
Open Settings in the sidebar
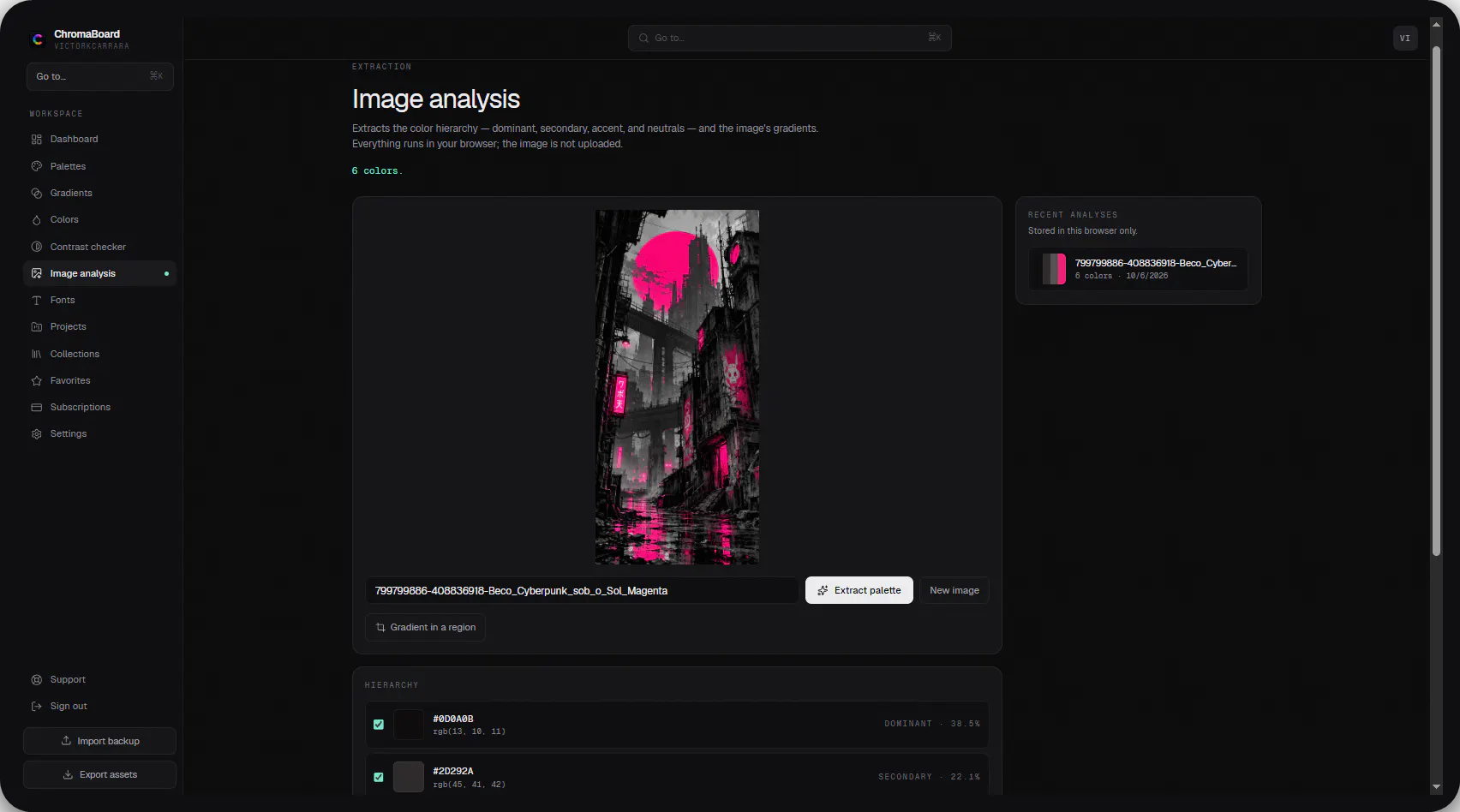pyautogui.click(x=99, y=434)
